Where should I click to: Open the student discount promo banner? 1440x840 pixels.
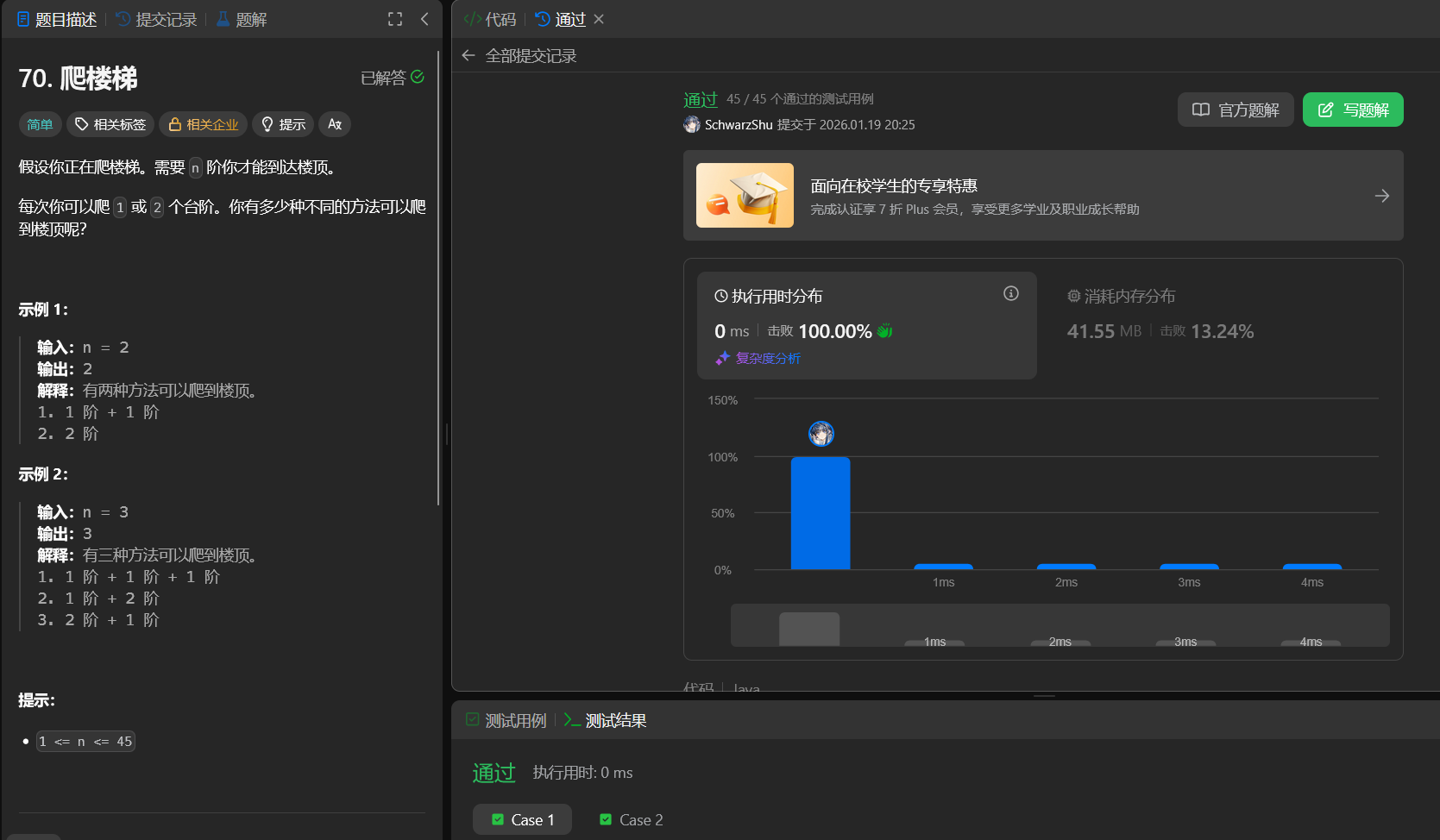pos(1042,196)
